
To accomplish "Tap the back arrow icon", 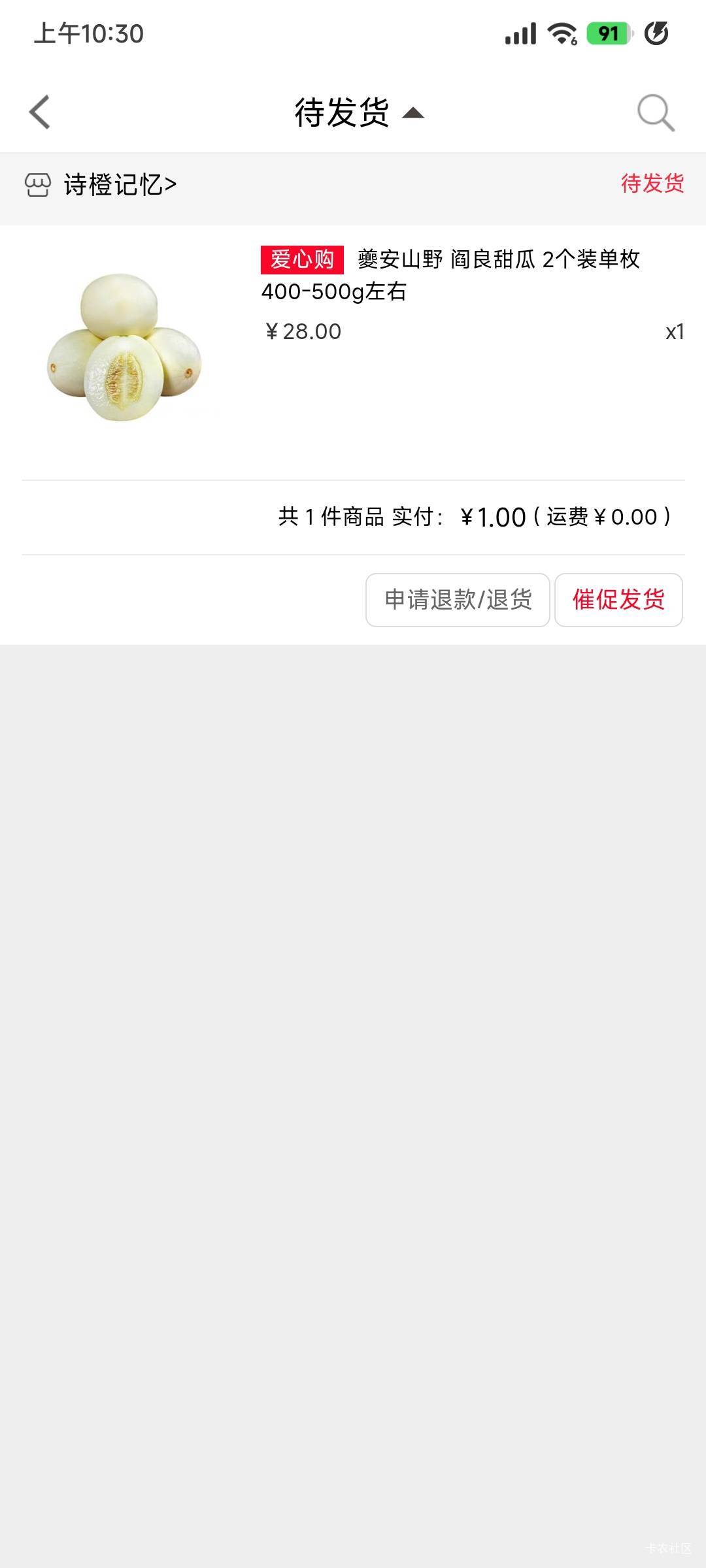I will pyautogui.click(x=40, y=112).
